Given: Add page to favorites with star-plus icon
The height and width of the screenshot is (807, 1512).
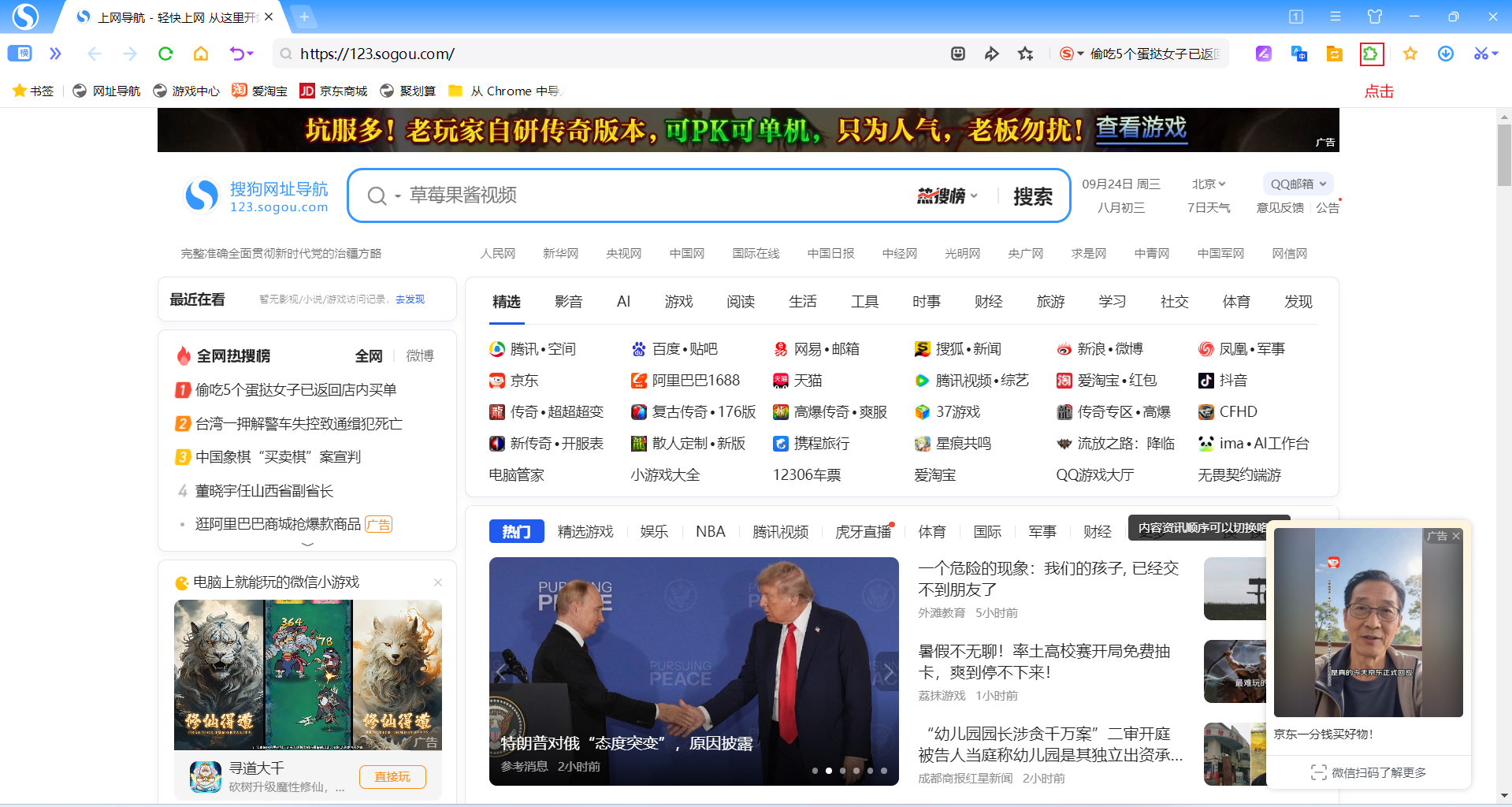Looking at the screenshot, I should pyautogui.click(x=1026, y=54).
